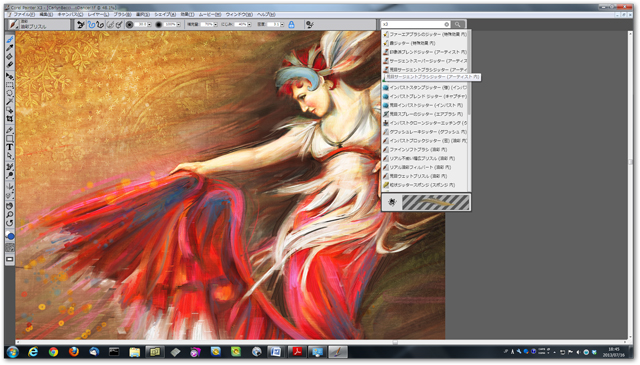The width and height of the screenshot is (640, 365).
Task: Select the Shape Selection arrow tool
Action: pos(9,156)
